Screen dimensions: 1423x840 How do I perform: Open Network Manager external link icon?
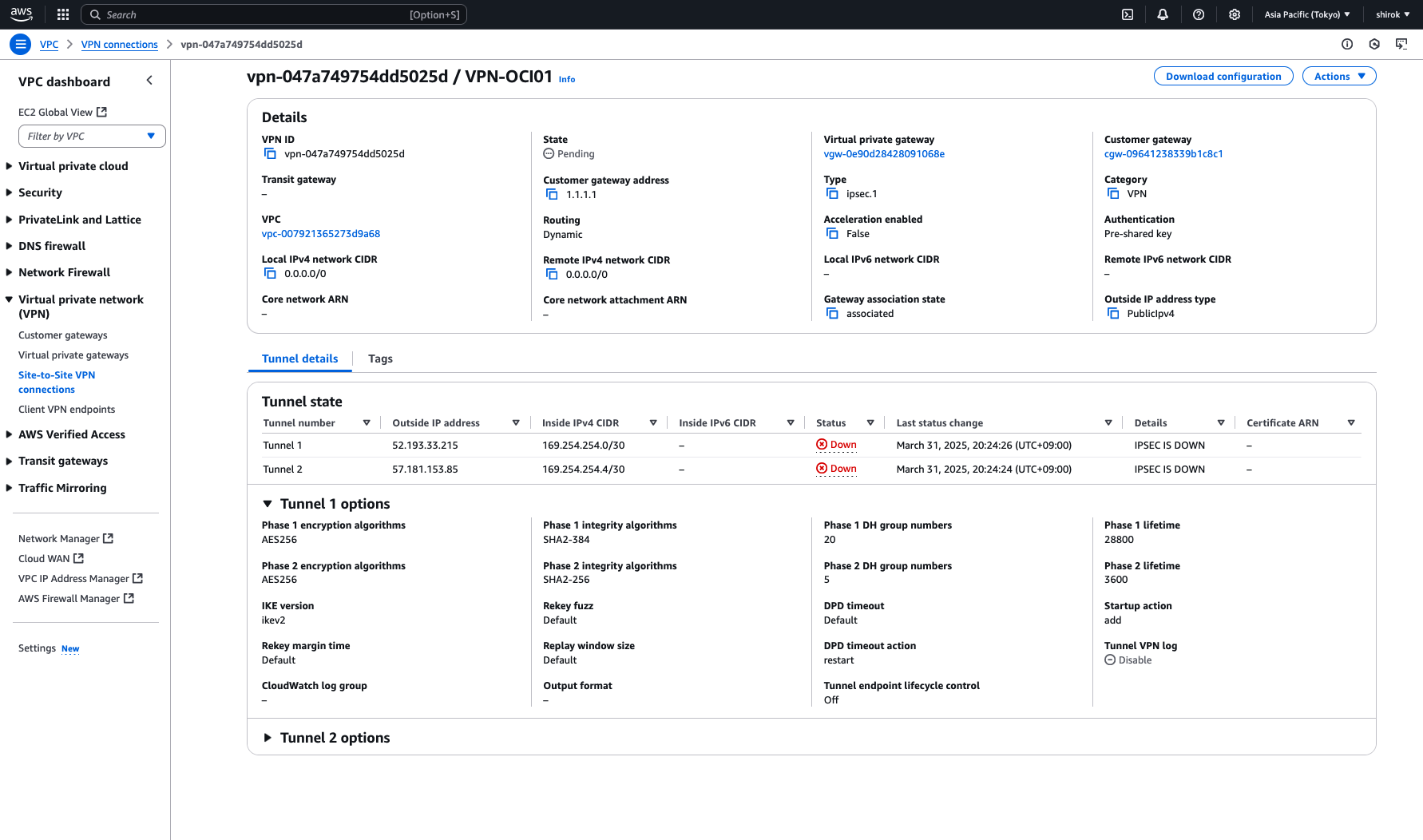(x=109, y=539)
